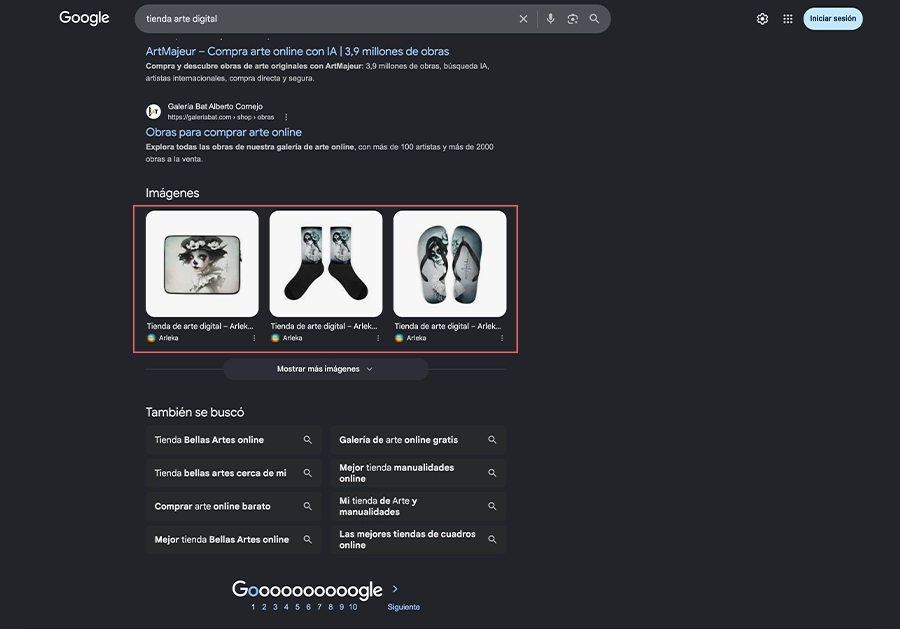This screenshot has height=629, width=900.
Task: Open the black socks image thumbnail
Action: [326, 263]
